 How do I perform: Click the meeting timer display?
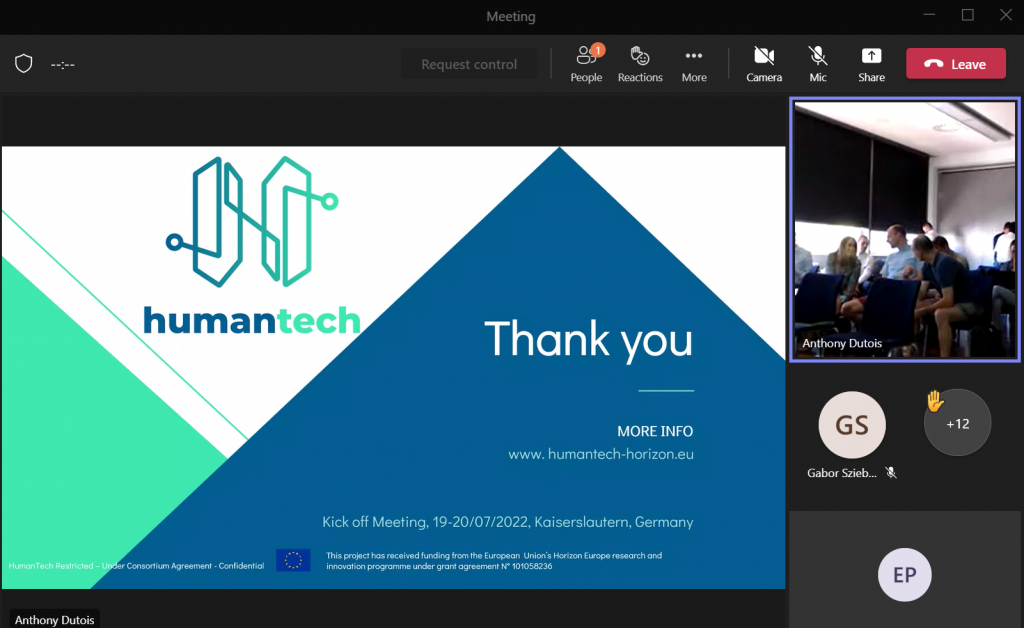pyautogui.click(x=63, y=65)
